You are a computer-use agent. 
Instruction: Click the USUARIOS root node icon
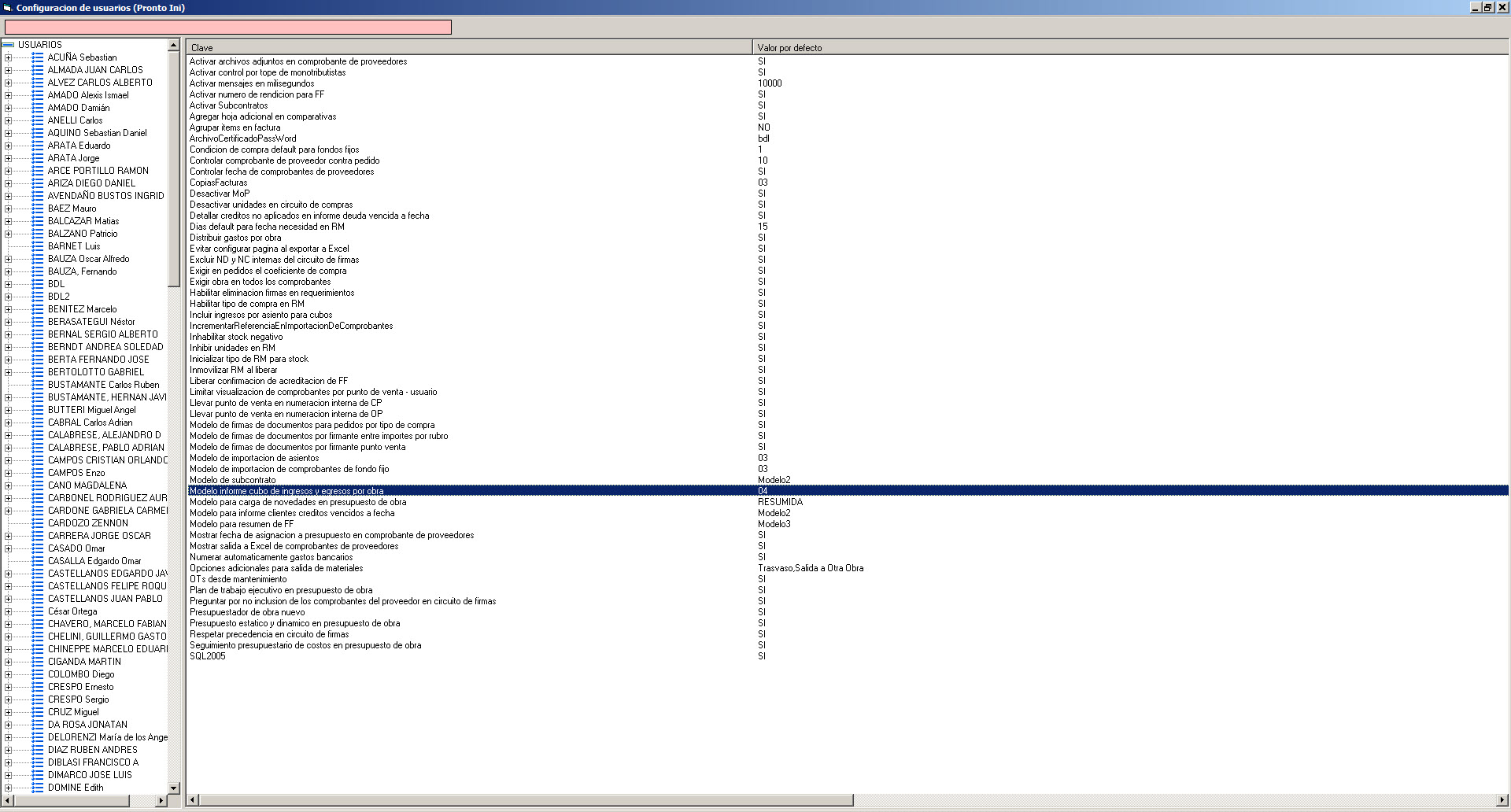[x=9, y=45]
